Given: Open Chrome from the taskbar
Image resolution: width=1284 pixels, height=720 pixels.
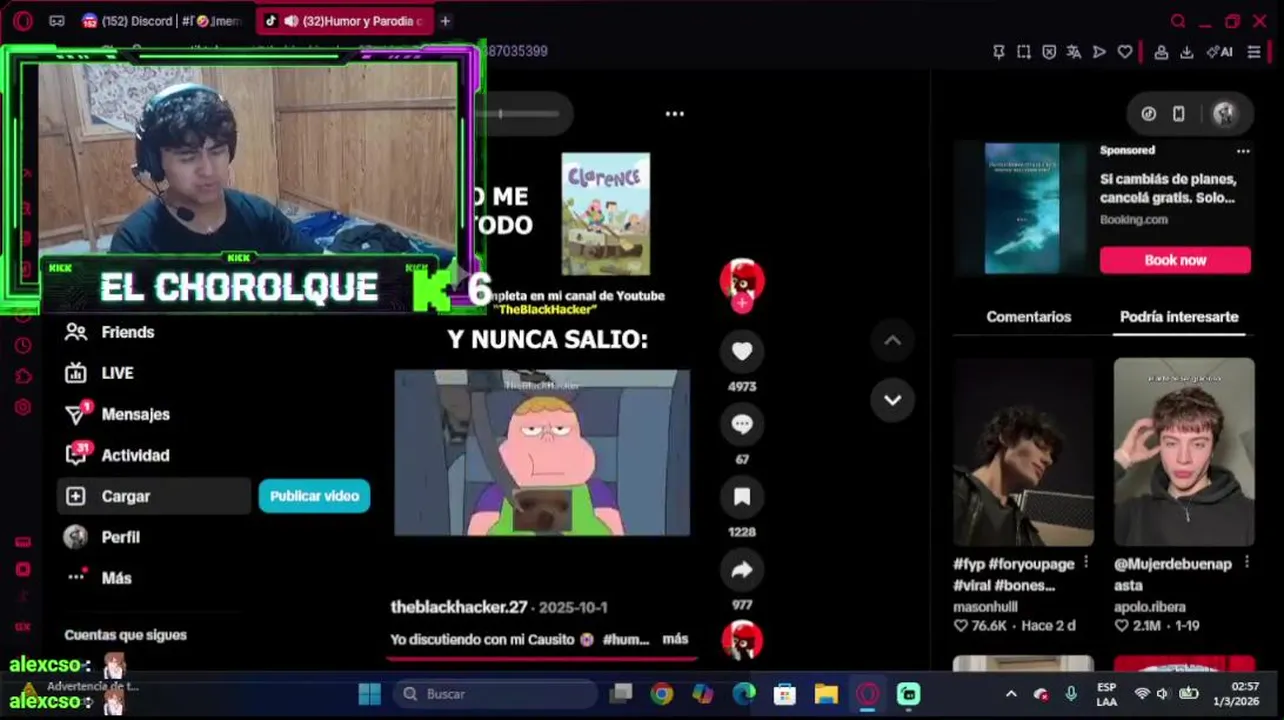Looking at the screenshot, I should tap(661, 694).
